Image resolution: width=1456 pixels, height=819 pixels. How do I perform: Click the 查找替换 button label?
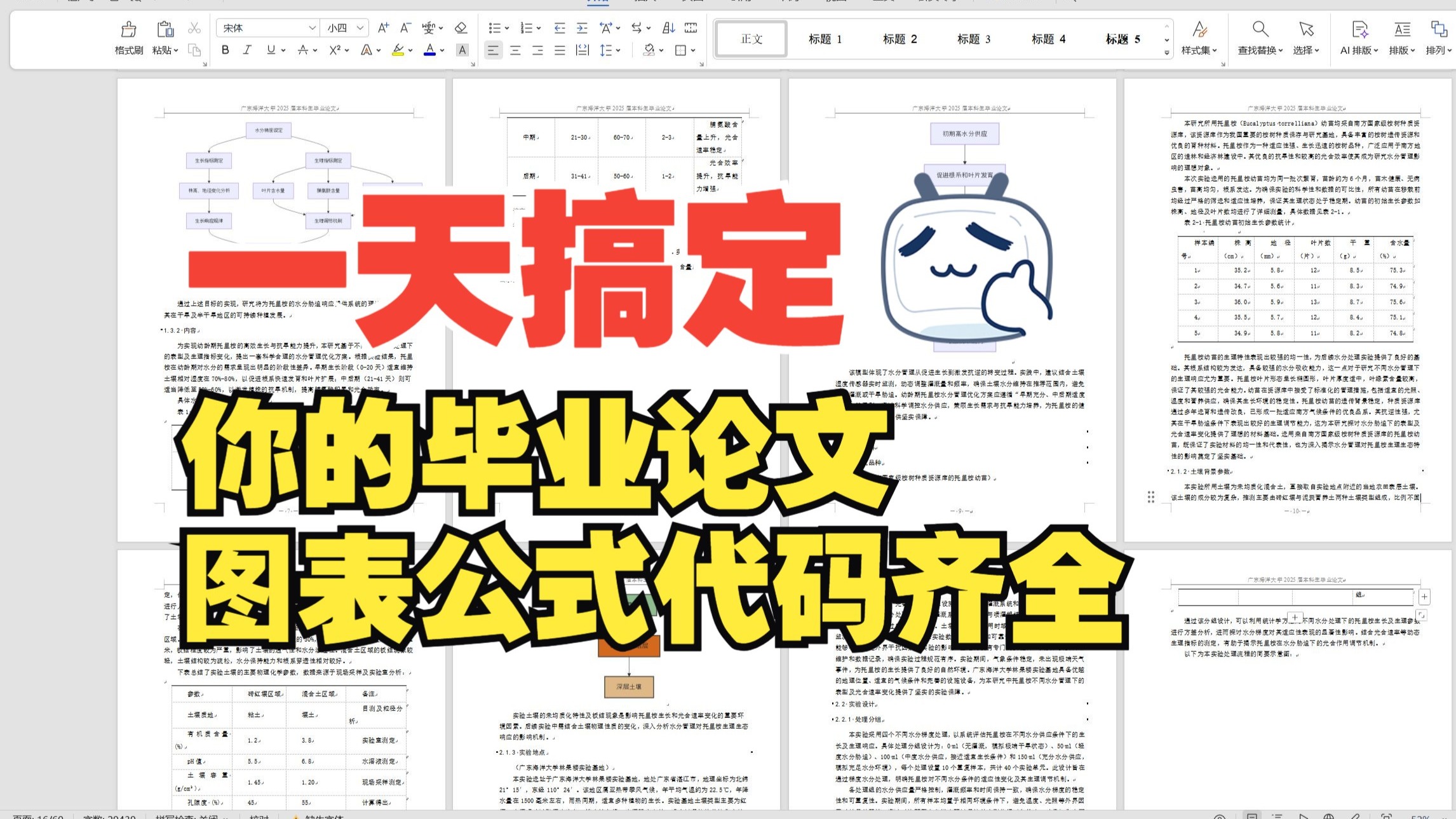[x=1257, y=50]
